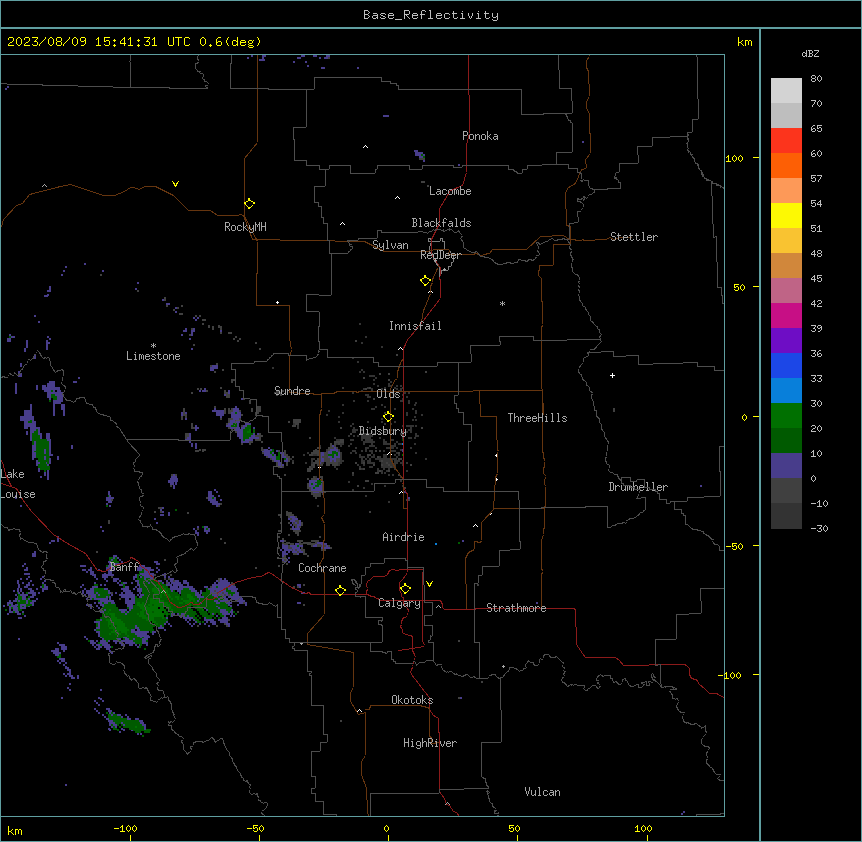Image resolution: width=862 pixels, height=842 pixels.
Task: Click the Blackfalds city label
Action: [x=441, y=223]
